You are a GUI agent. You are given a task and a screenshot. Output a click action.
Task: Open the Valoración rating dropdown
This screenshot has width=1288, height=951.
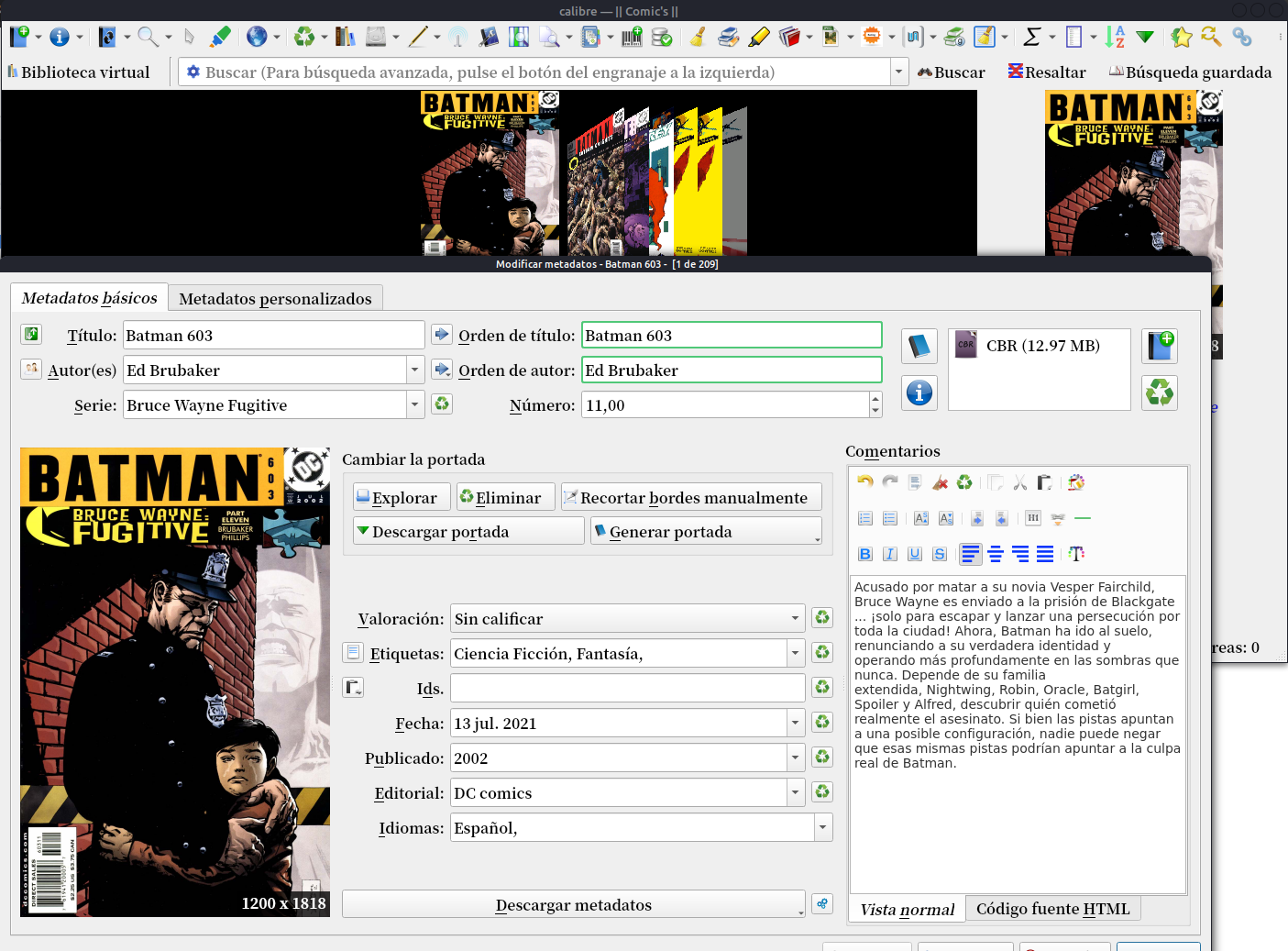click(x=795, y=619)
